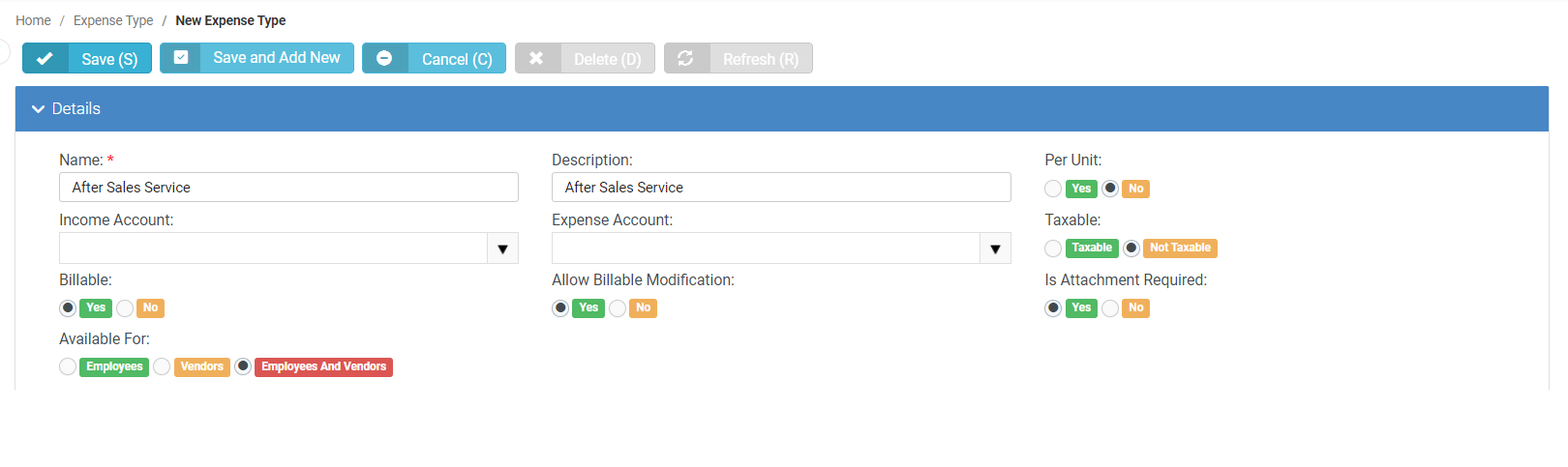Screen dimensions: 1568x467
Task: Select the Taxable radio option
Action: [1053, 248]
